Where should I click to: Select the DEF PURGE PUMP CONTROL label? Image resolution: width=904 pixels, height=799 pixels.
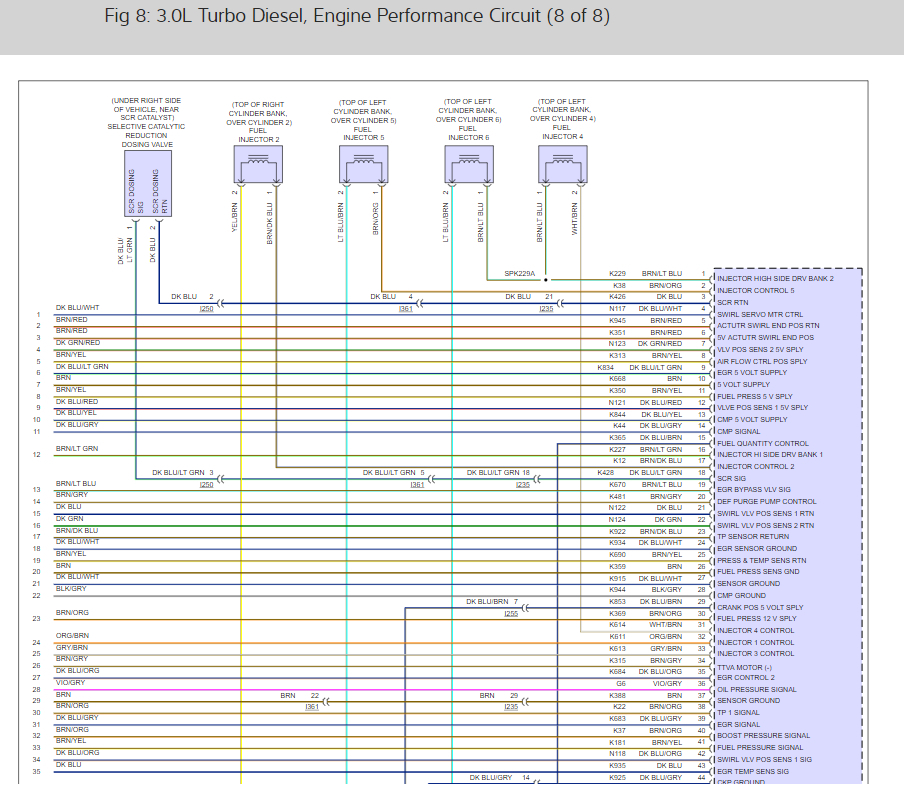pos(766,502)
